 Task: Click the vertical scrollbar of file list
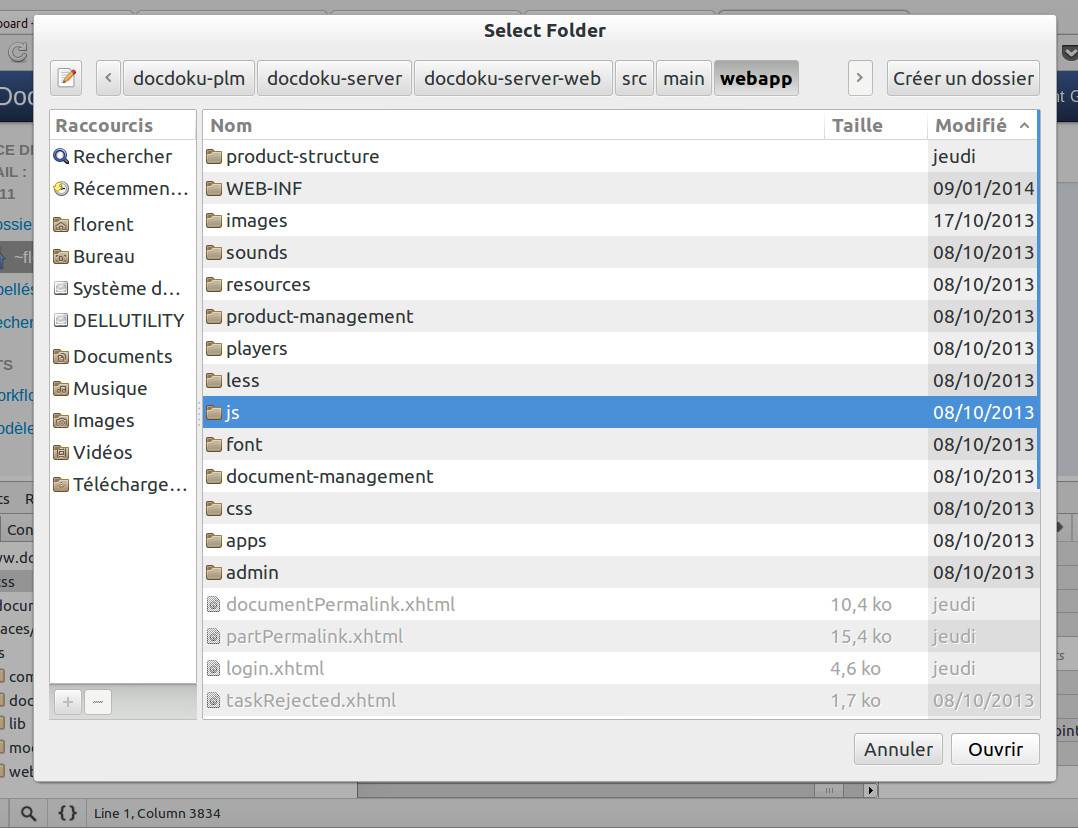click(1038, 300)
